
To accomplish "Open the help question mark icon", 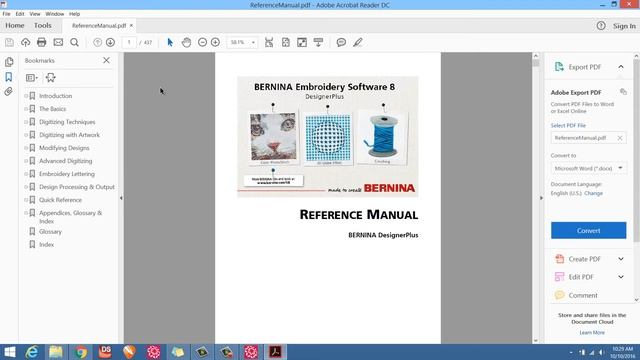I will click(x=601, y=26).
